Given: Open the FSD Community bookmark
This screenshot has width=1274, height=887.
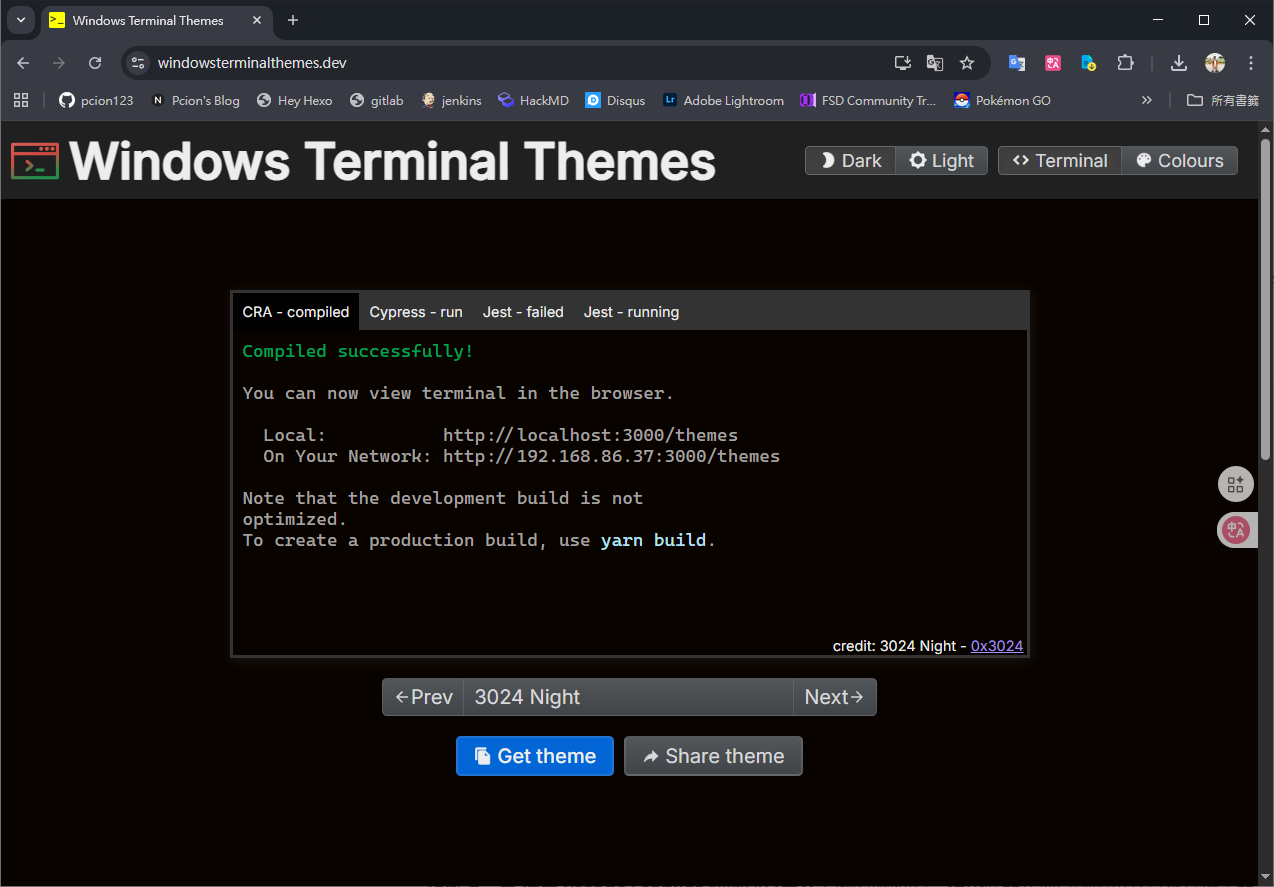Looking at the screenshot, I should (868, 100).
